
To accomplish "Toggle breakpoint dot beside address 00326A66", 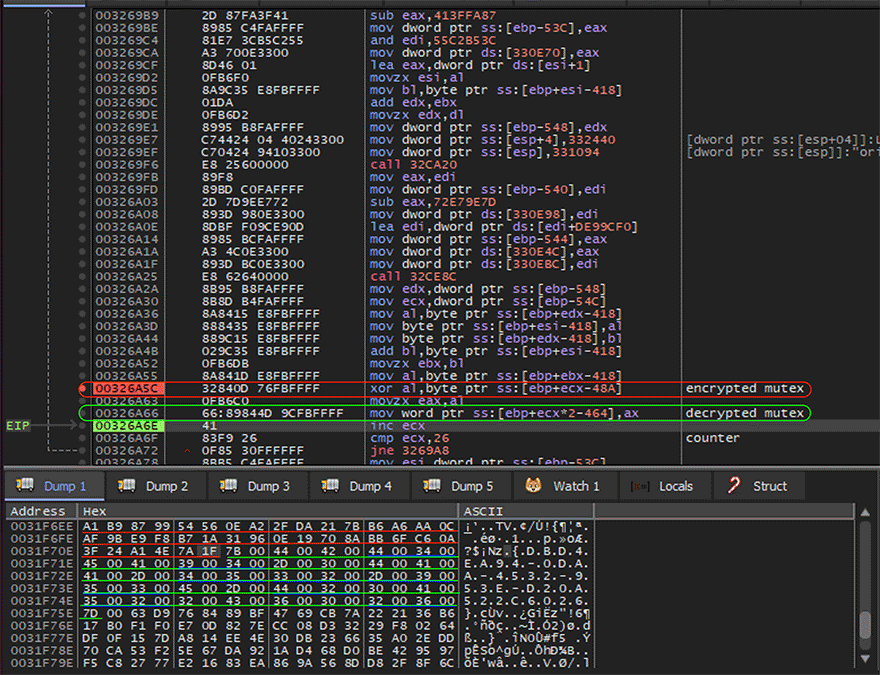I will pyautogui.click(x=82, y=413).
